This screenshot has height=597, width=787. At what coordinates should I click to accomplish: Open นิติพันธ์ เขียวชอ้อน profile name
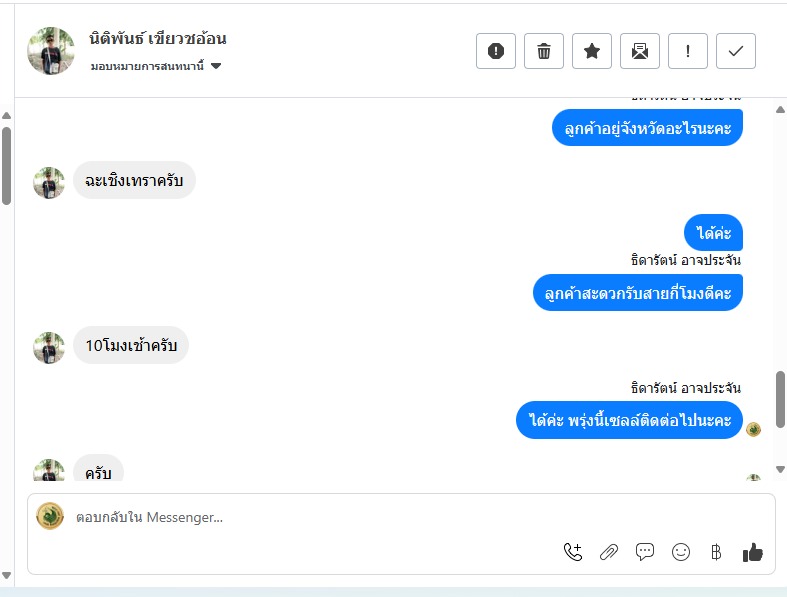[x=158, y=38]
